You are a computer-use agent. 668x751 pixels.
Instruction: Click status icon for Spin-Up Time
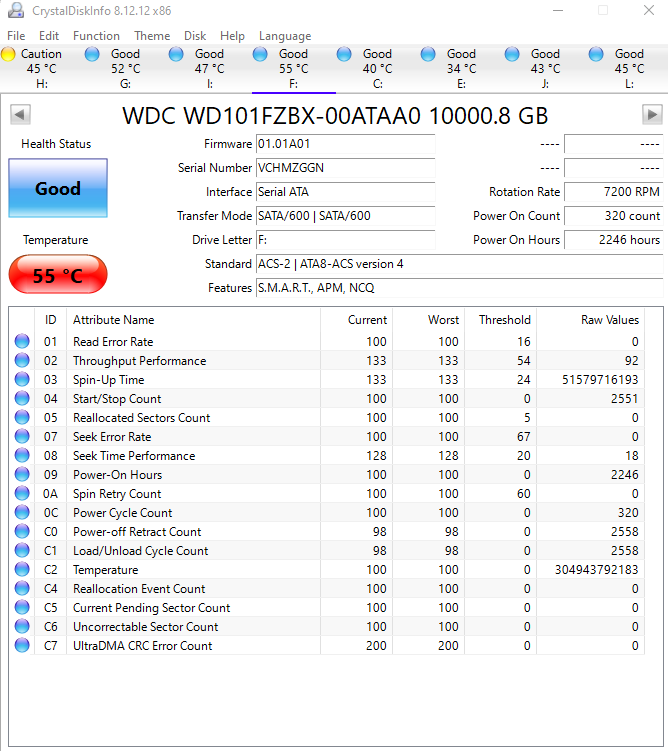(x=22, y=379)
